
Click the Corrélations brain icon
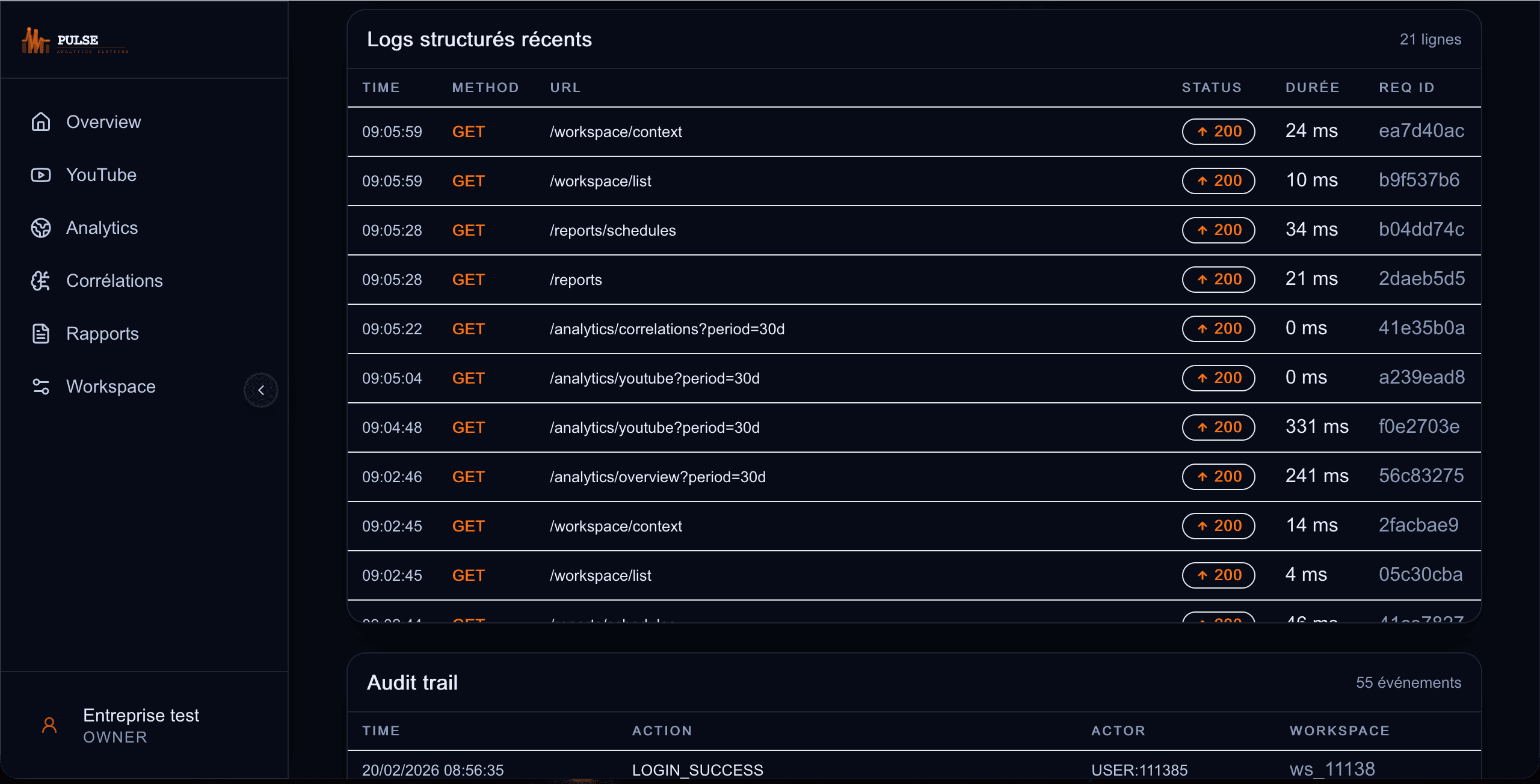(41, 281)
